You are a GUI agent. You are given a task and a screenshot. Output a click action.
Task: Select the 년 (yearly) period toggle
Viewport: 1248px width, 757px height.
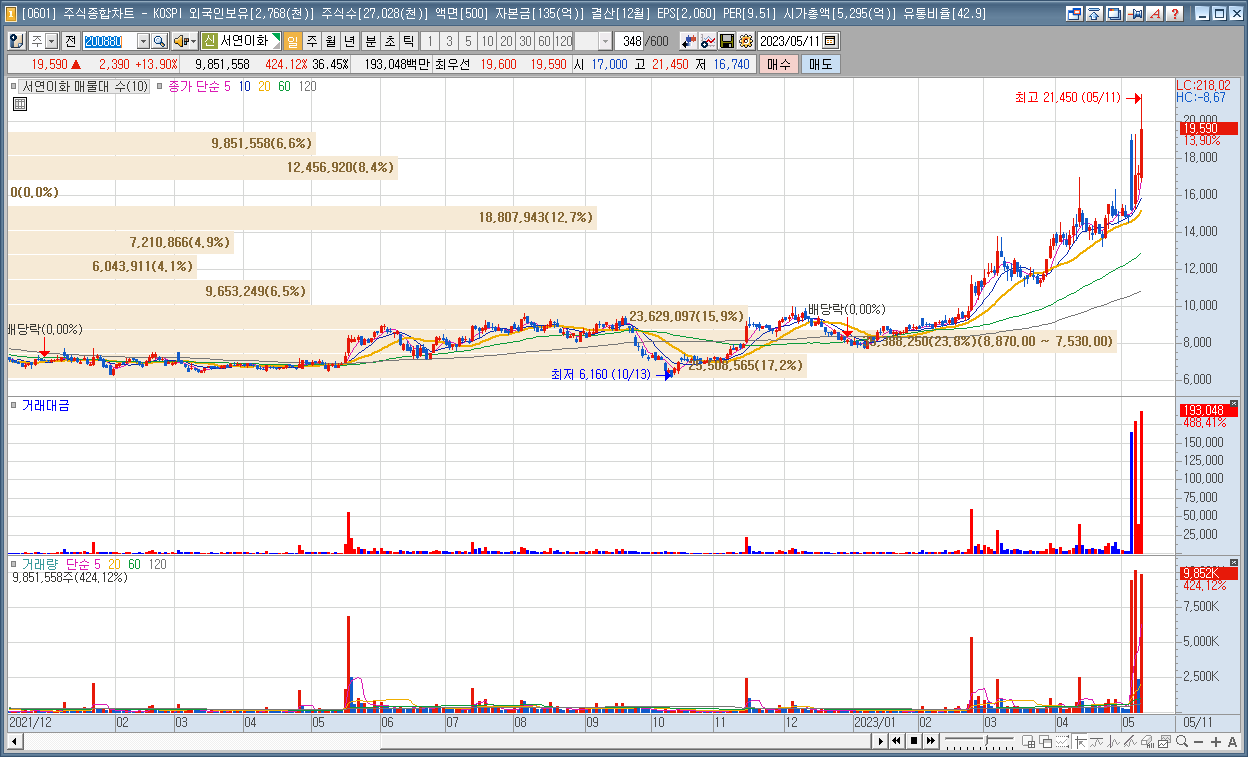[x=349, y=41]
